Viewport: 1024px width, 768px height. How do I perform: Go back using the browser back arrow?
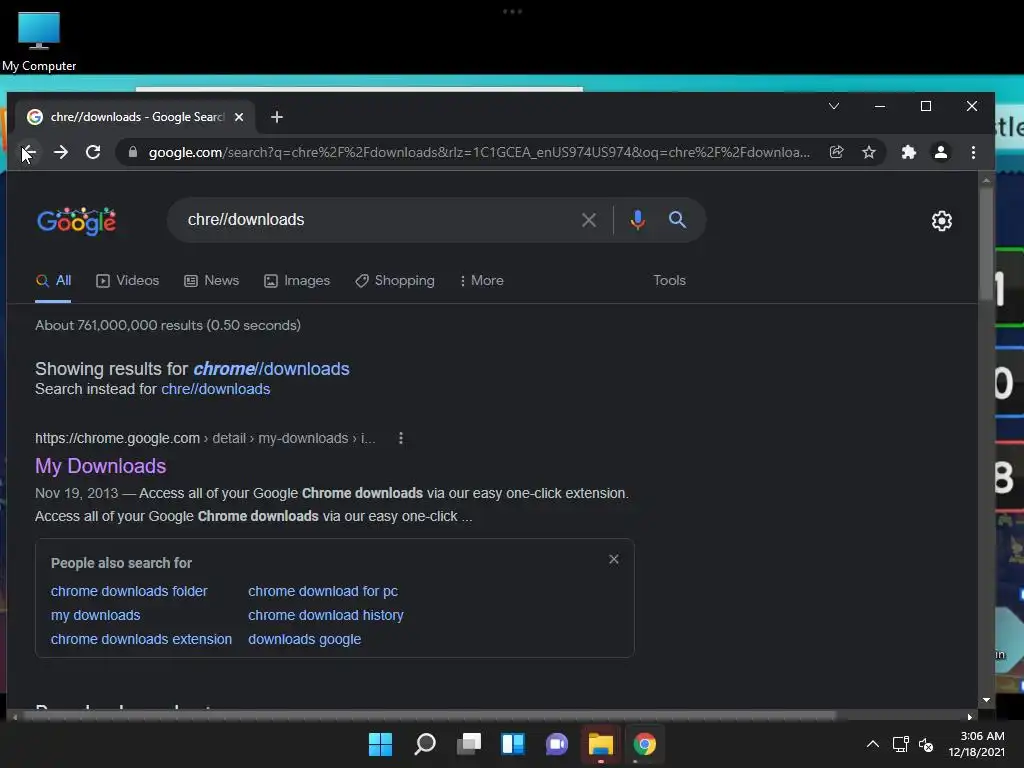tap(28, 152)
